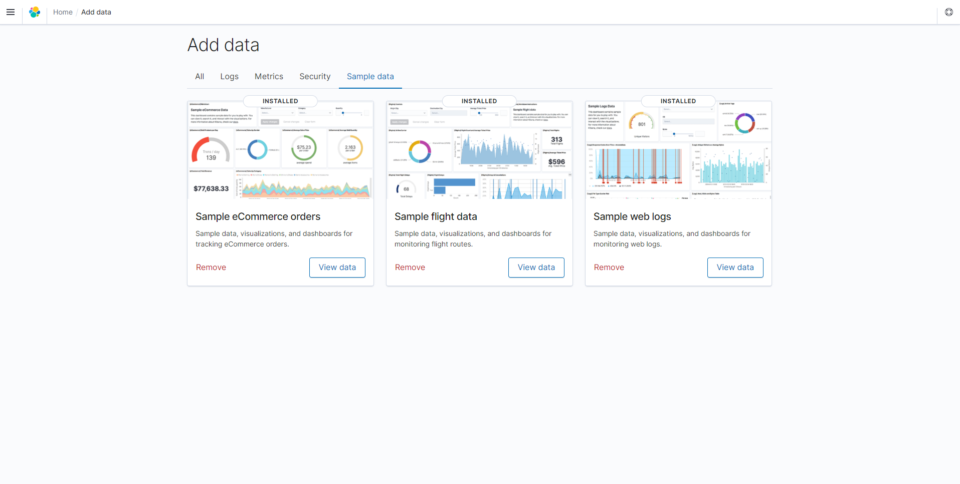The width and height of the screenshot is (960, 484).
Task: Open the help menu icon at top right
Action: 949,12
